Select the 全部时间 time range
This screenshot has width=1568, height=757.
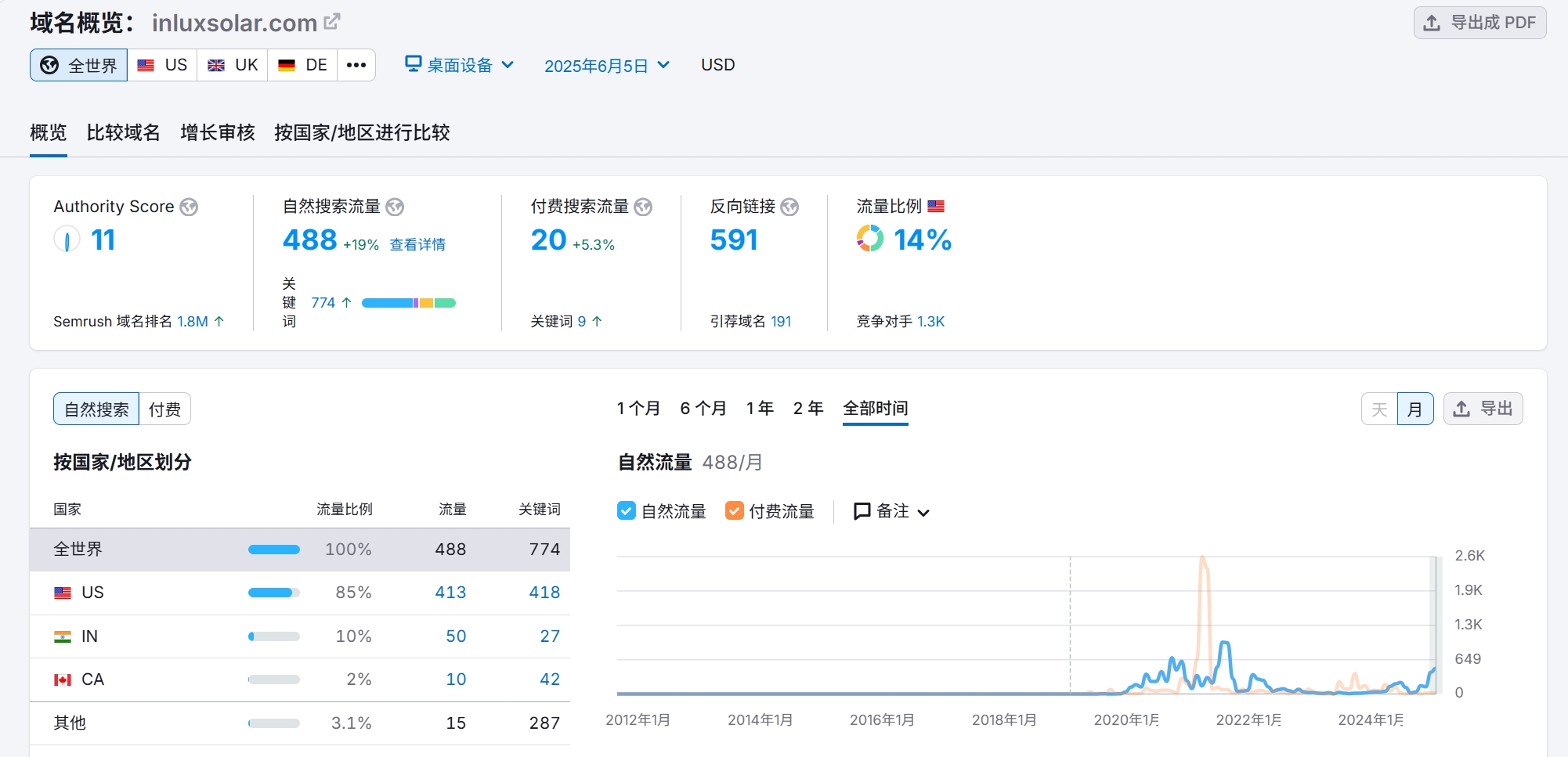[x=876, y=408]
